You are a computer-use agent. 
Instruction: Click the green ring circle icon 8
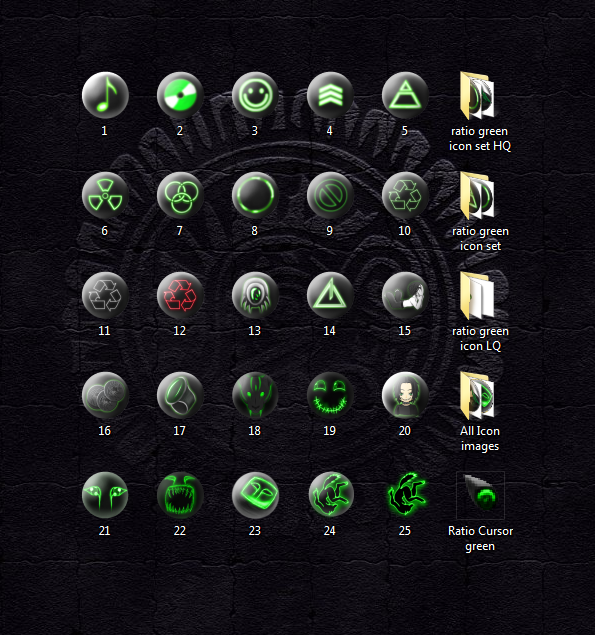point(255,196)
